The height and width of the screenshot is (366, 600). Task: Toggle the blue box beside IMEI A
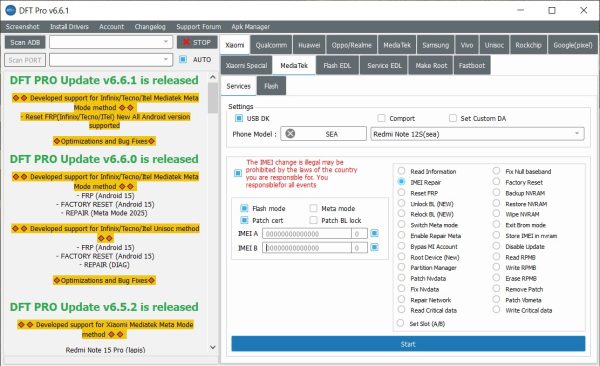[x=375, y=233]
